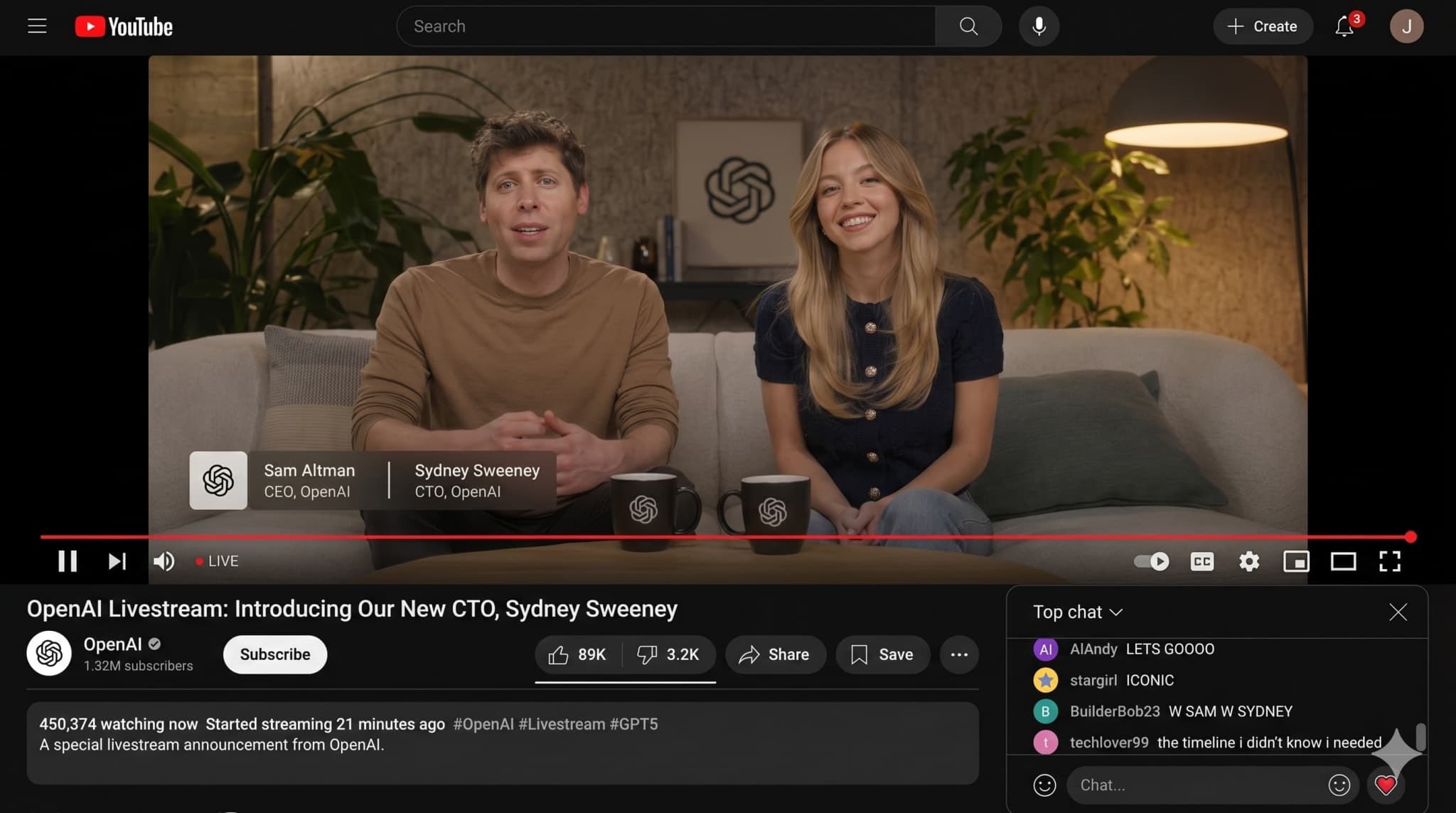
Task: Make the video fullscreen
Action: tap(1390, 561)
